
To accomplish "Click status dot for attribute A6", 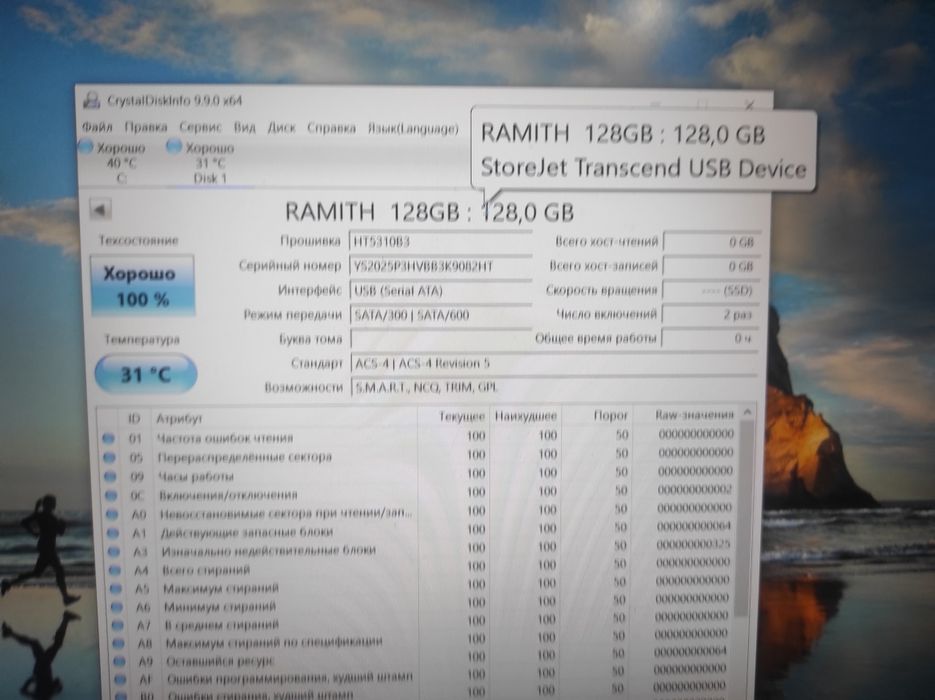I will [117, 607].
